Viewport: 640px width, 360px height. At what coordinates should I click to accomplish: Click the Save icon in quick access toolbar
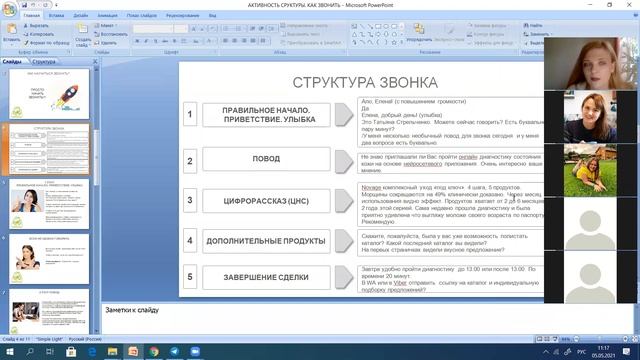24,5
